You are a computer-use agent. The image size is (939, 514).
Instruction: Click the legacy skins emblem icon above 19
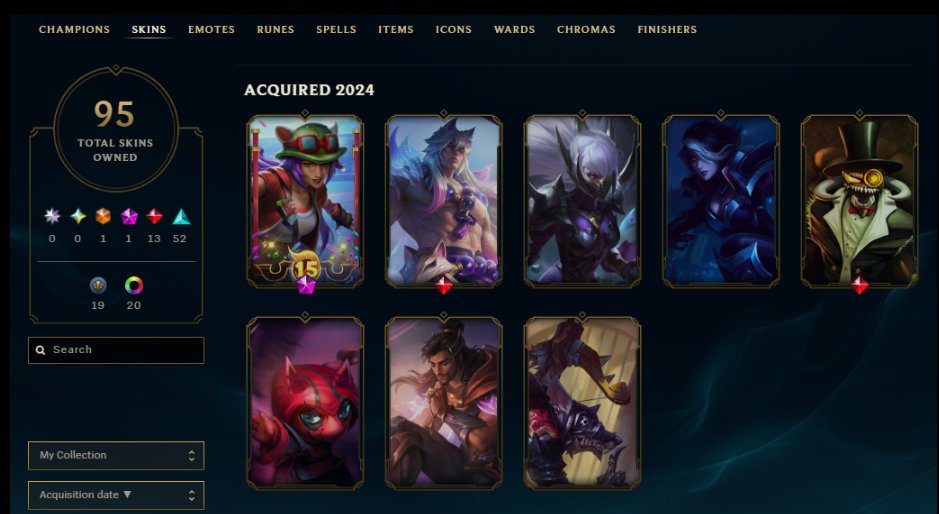tap(98, 286)
